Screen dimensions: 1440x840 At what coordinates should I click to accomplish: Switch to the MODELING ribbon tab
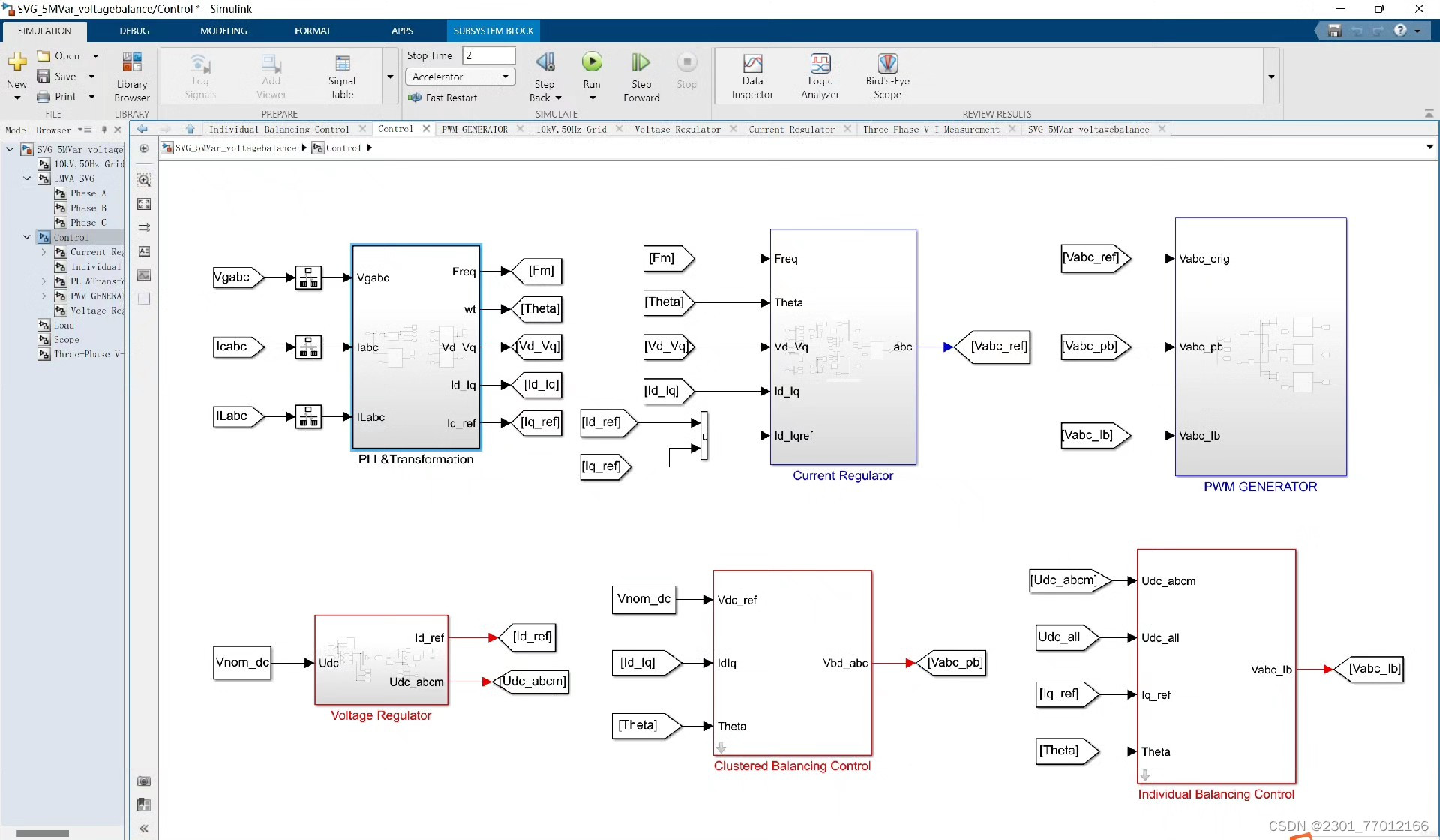(223, 31)
